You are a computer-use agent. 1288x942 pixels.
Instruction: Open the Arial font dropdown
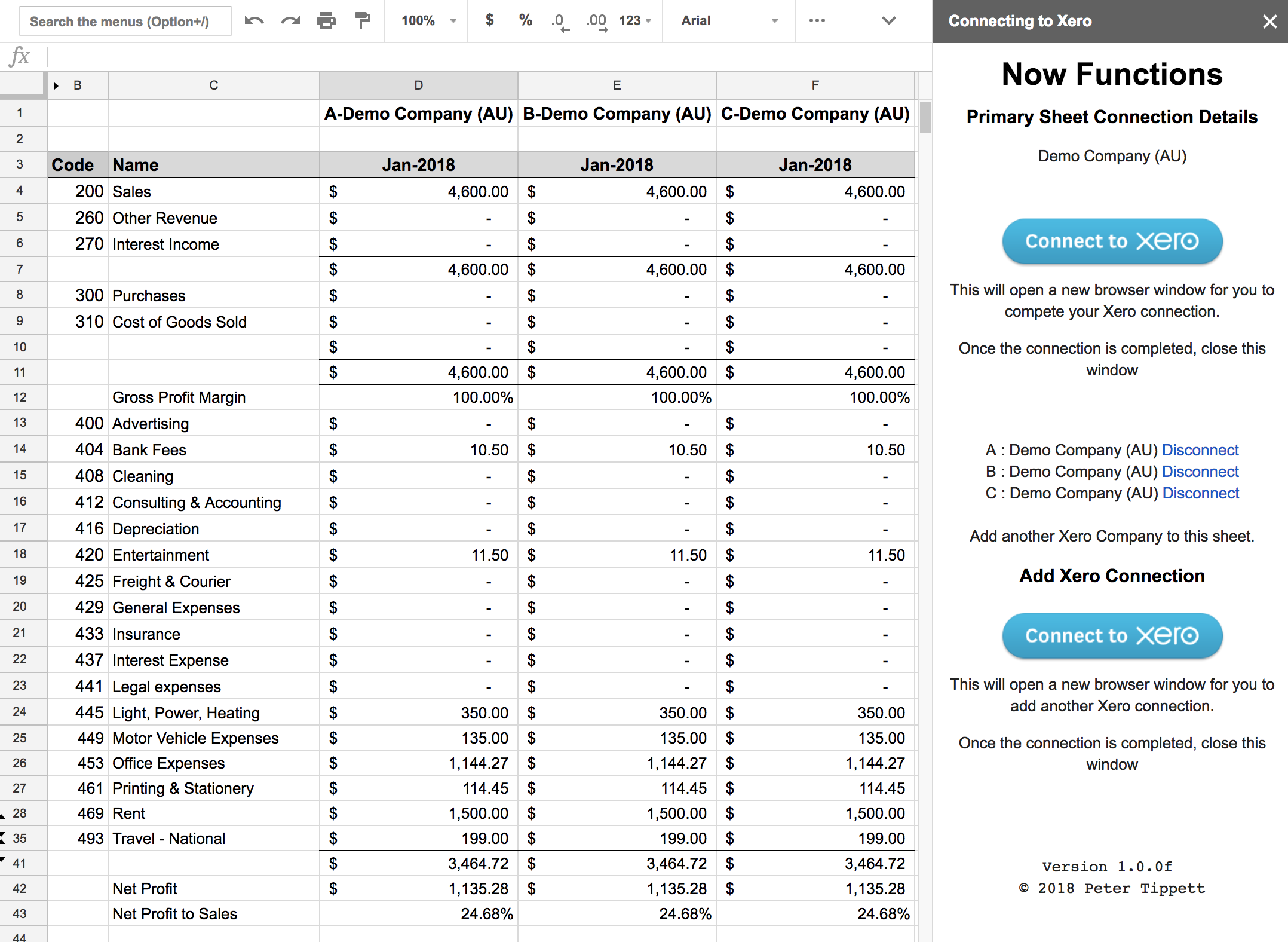(729, 21)
